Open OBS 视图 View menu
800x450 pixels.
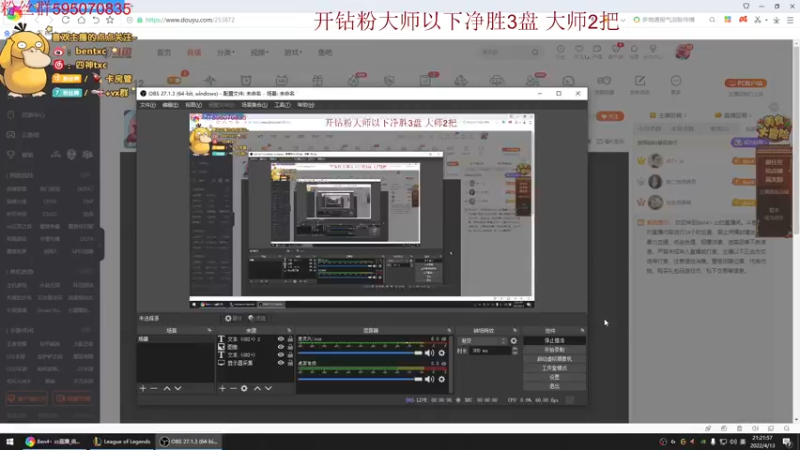[193, 105]
